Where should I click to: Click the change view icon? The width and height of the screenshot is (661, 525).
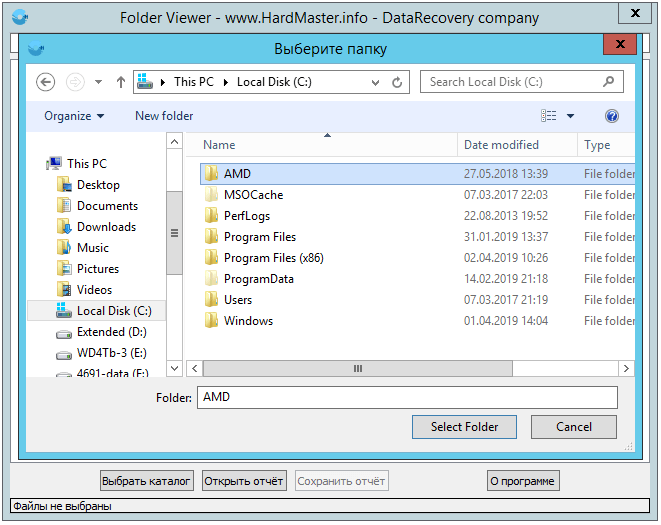[x=549, y=116]
